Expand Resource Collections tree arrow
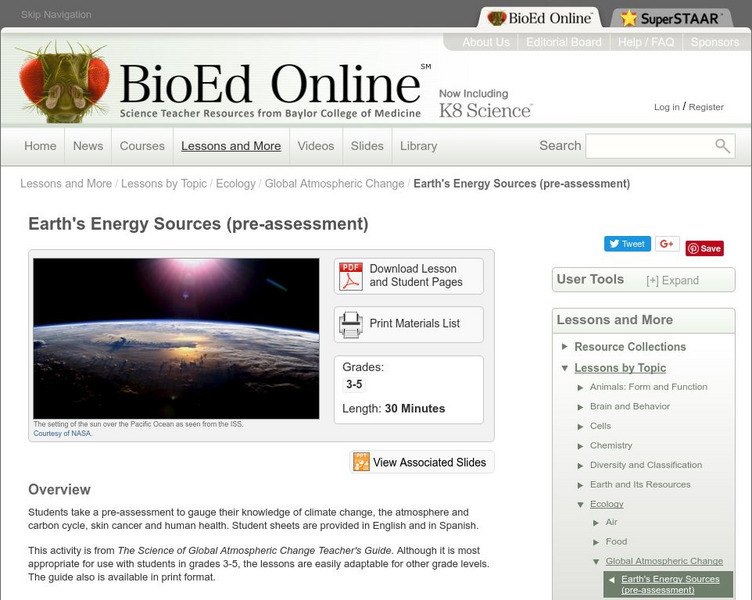752x600 pixels. coord(565,346)
